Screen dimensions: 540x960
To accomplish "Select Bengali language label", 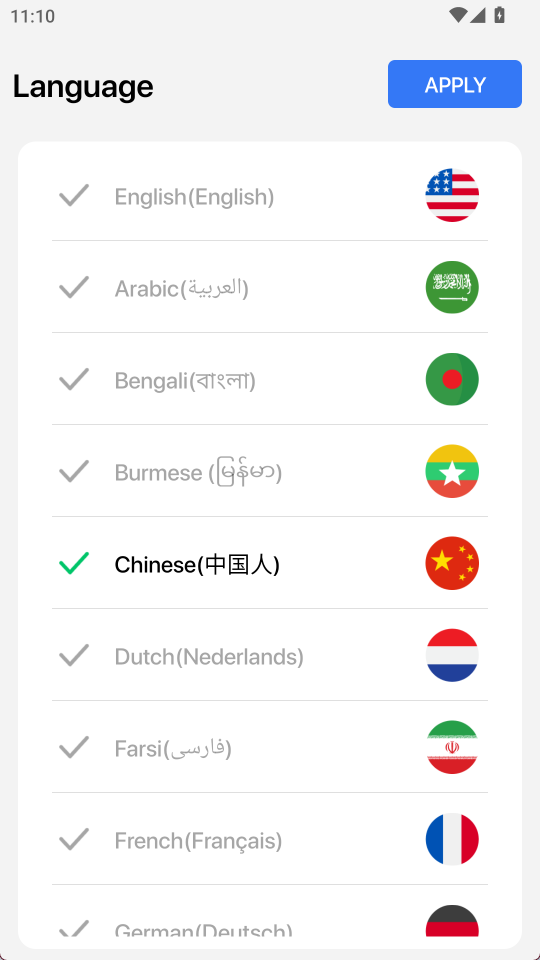I will (x=185, y=381).
